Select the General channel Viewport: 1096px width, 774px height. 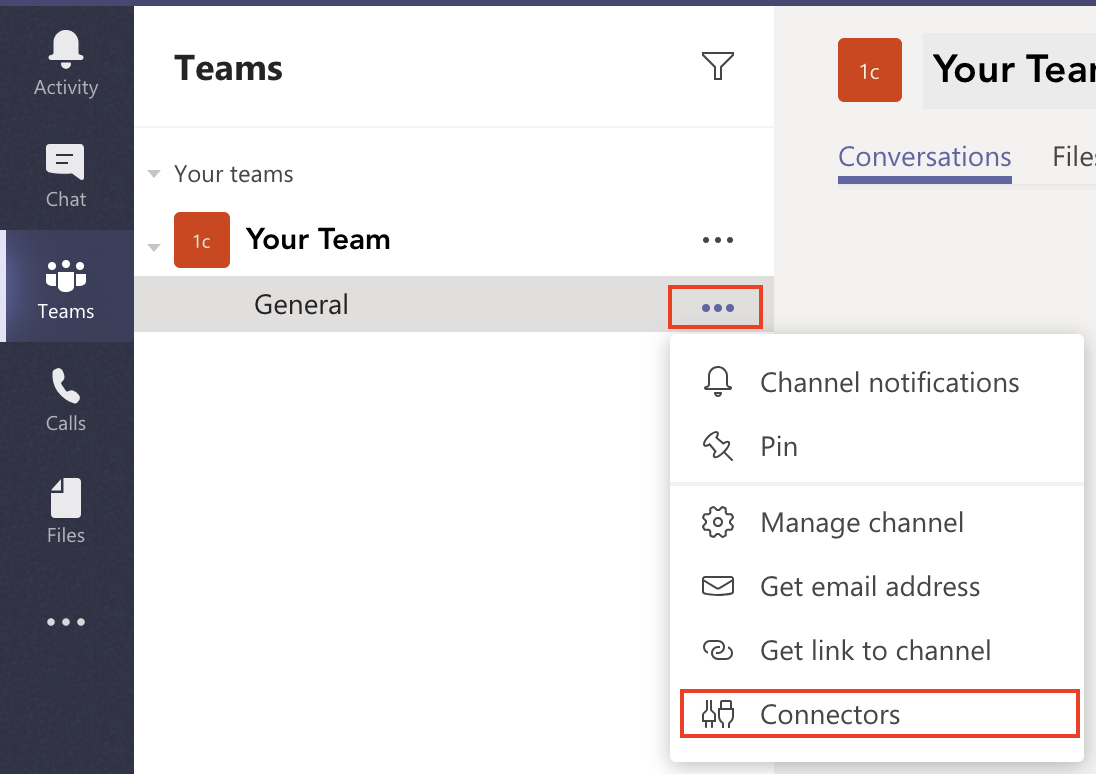tap(454, 304)
